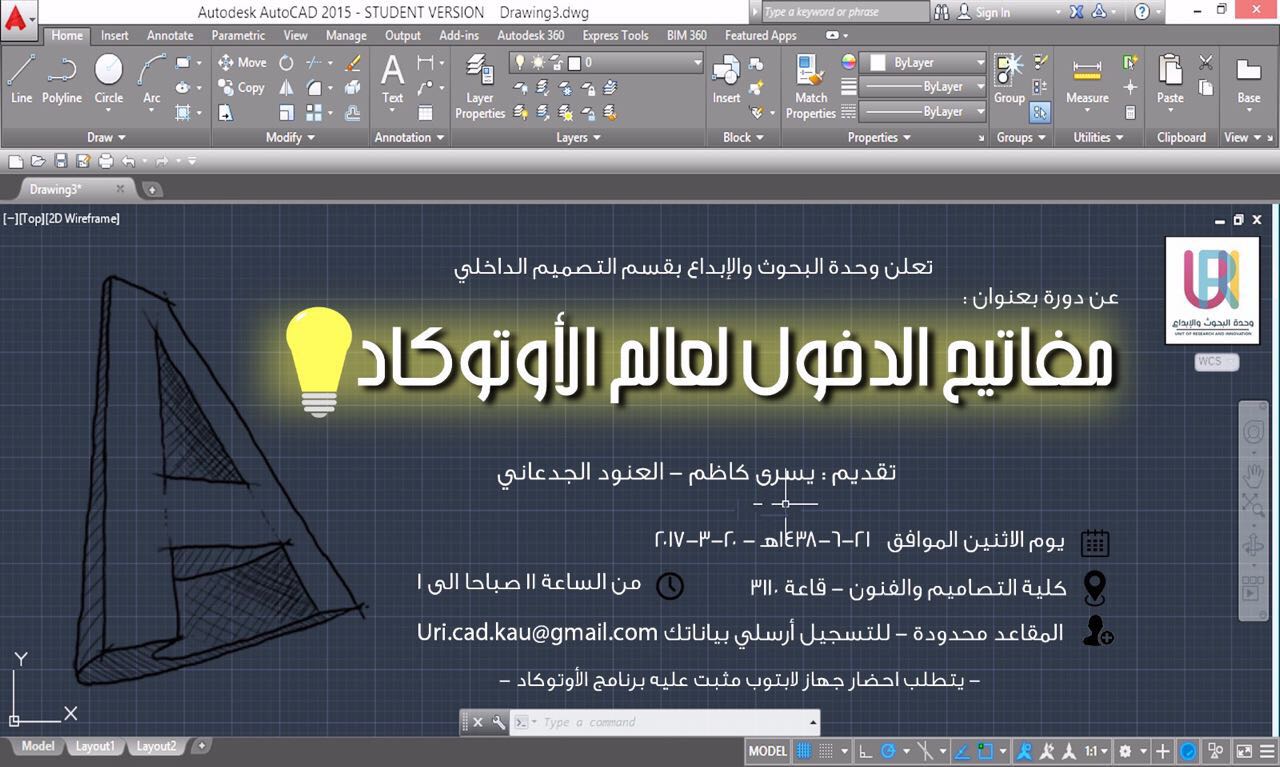Screen dimensions: 1280x767
Task: Open the Insert ribbon tab
Action: pos(115,35)
